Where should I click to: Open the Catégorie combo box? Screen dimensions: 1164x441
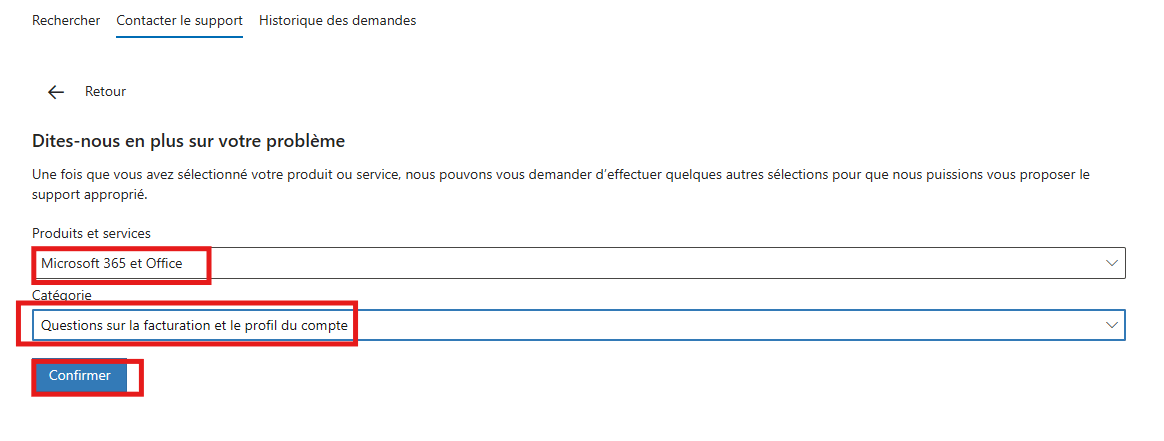579,325
